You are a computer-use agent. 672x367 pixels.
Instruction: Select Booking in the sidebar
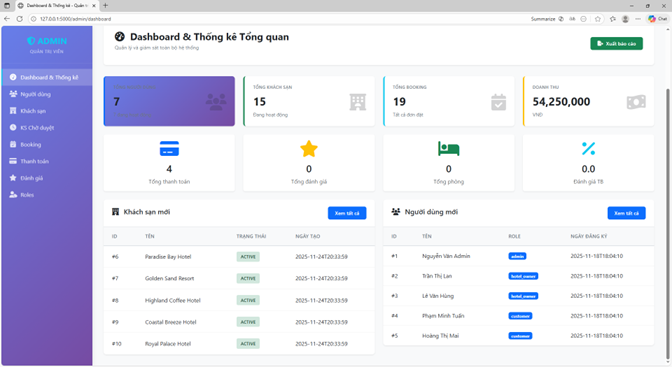(47, 144)
